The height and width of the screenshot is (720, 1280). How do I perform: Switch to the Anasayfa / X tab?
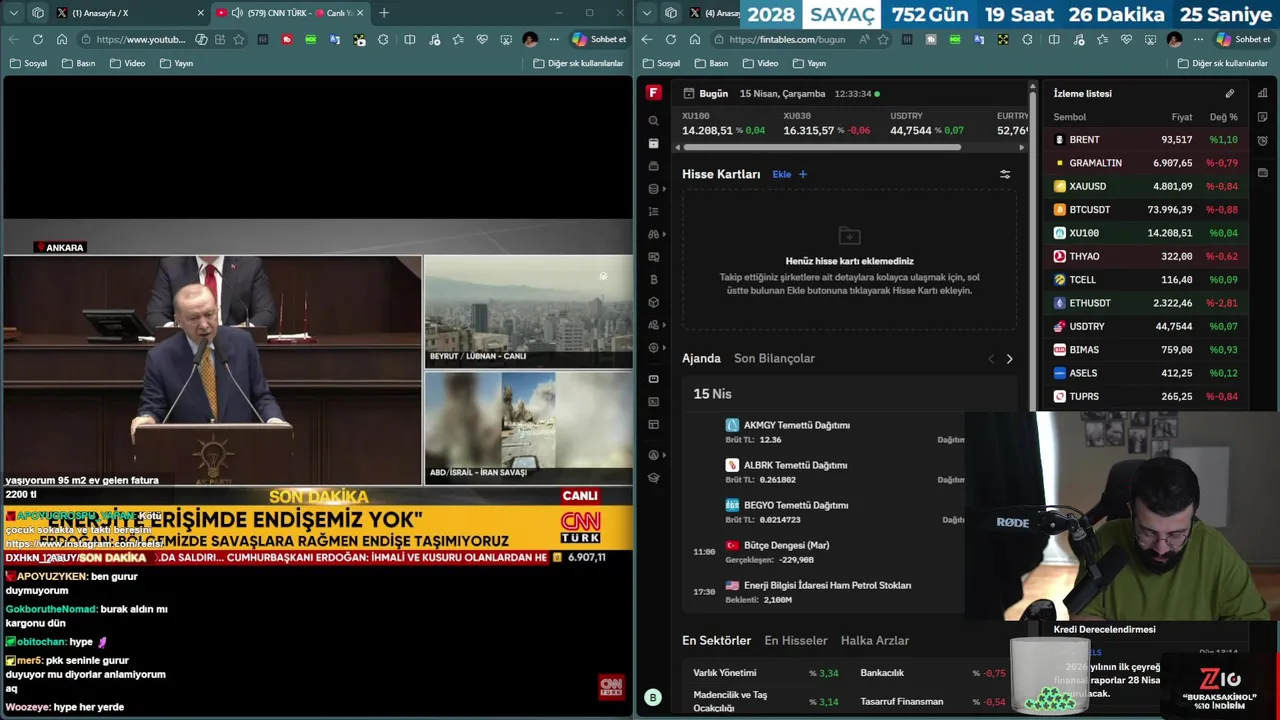[x=130, y=13]
